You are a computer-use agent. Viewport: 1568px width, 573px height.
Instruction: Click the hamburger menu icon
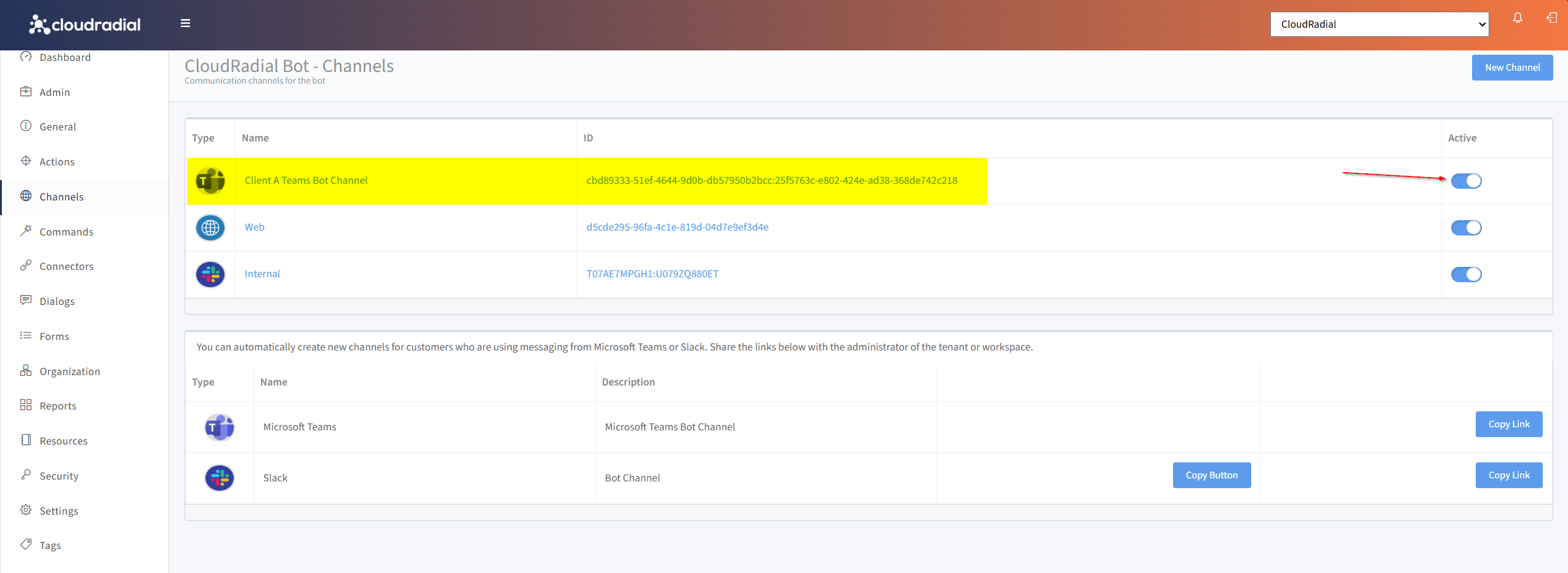185,23
